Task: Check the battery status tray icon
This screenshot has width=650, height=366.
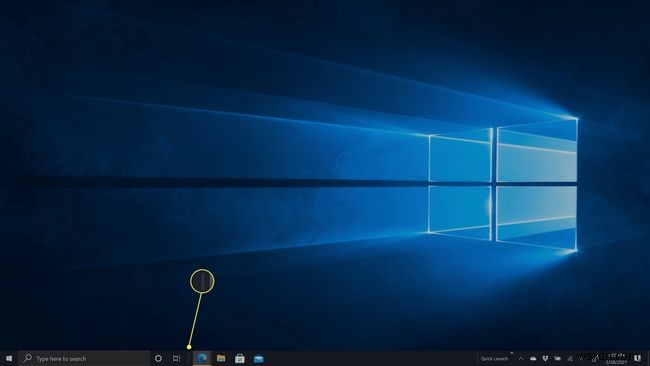Action: click(x=558, y=359)
